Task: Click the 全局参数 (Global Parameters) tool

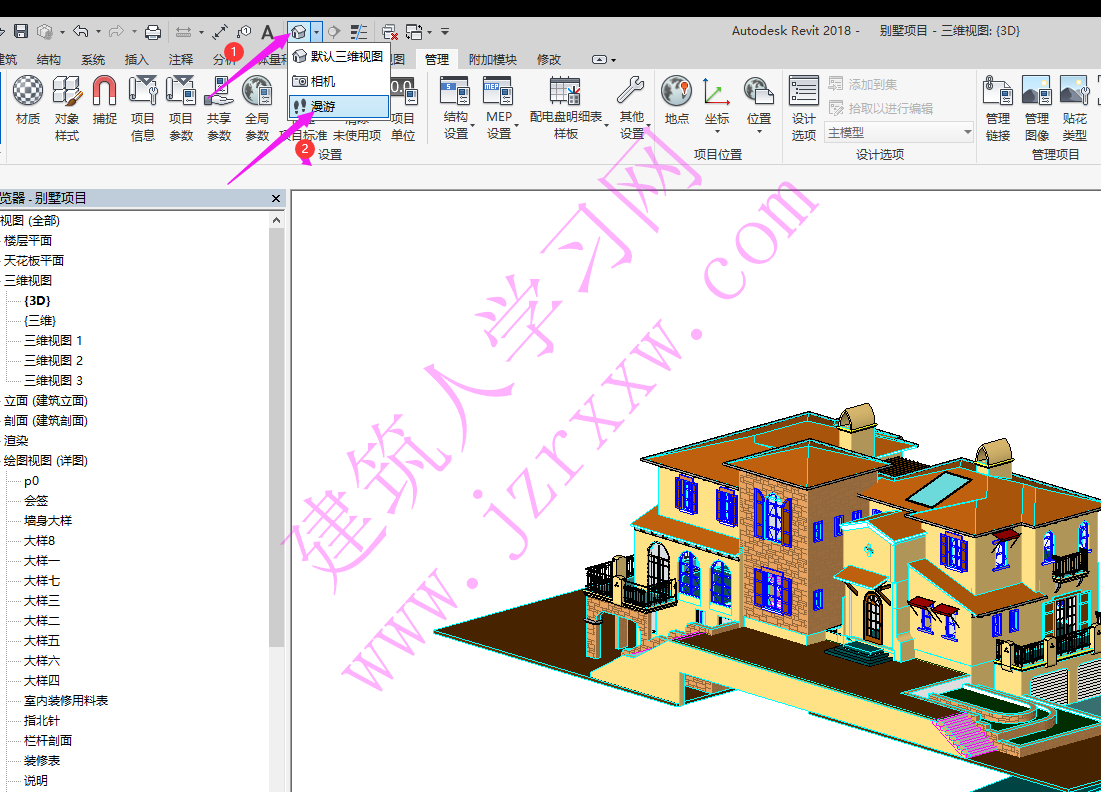Action: tap(257, 109)
